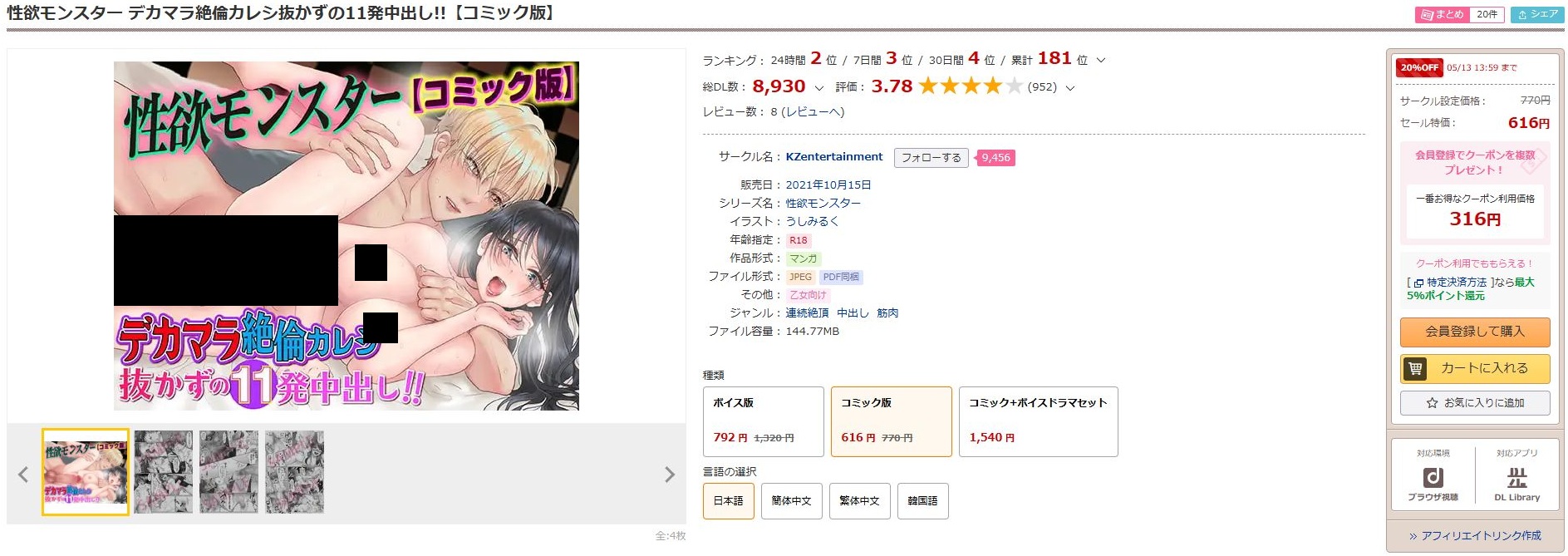Click the next thumbnail arrow

tap(670, 475)
